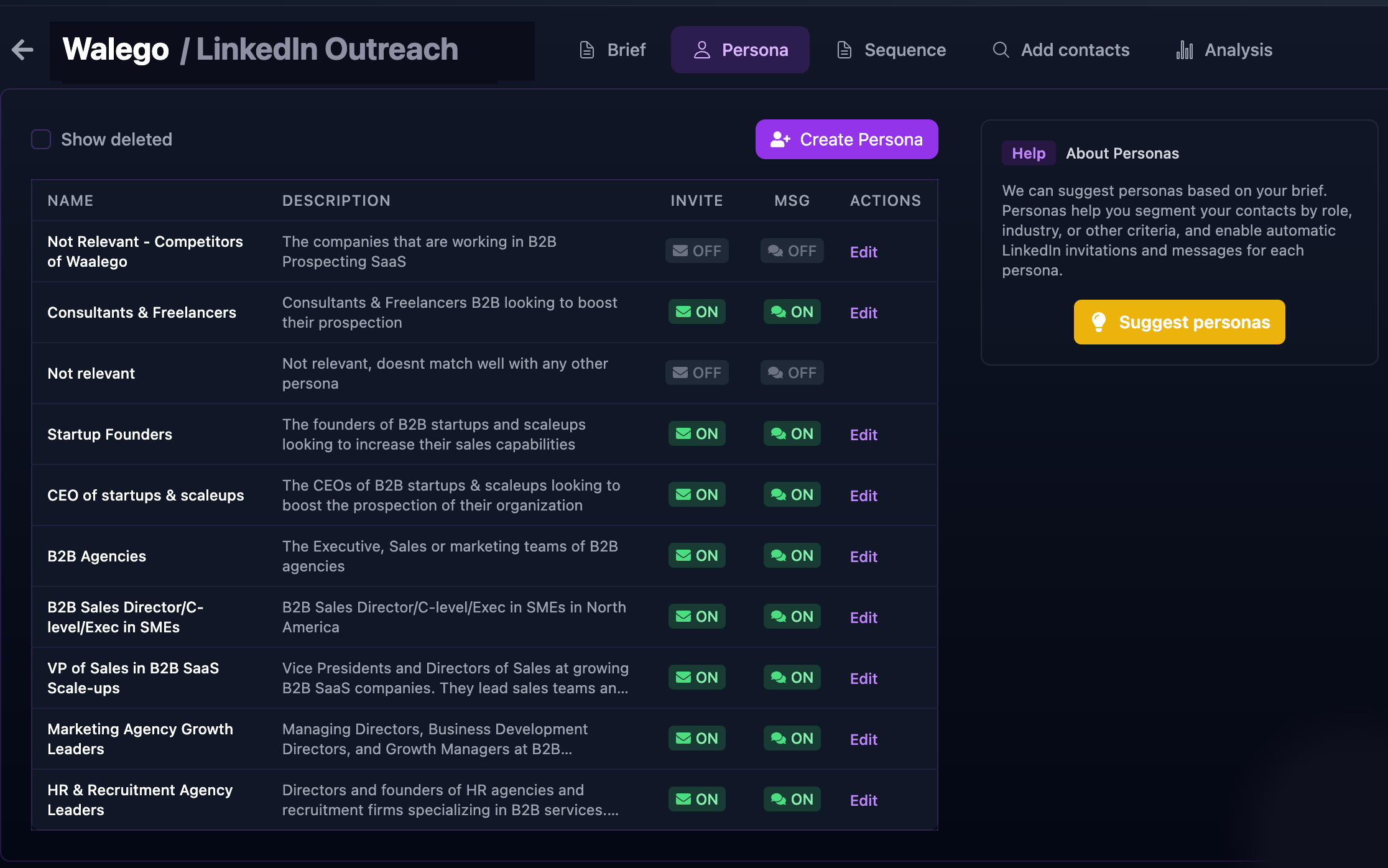This screenshot has height=868, width=1388.
Task: Turn off invite for B2B Sales Director/C-level/Exec in SMEs
Action: tap(696, 617)
